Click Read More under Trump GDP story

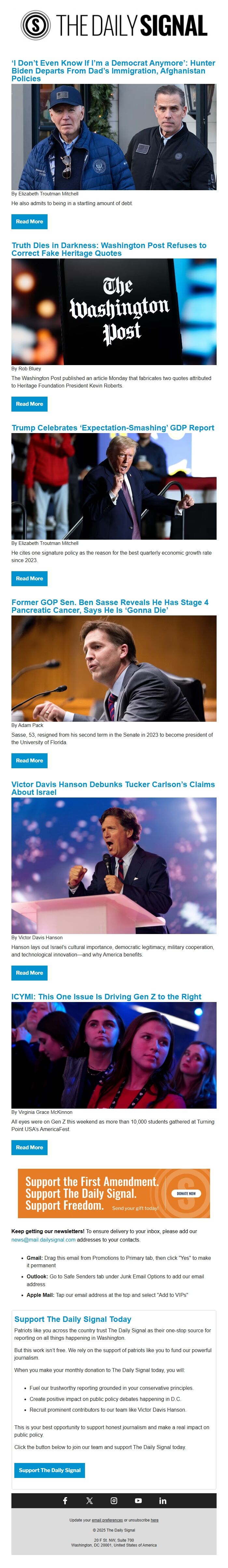click(29, 578)
